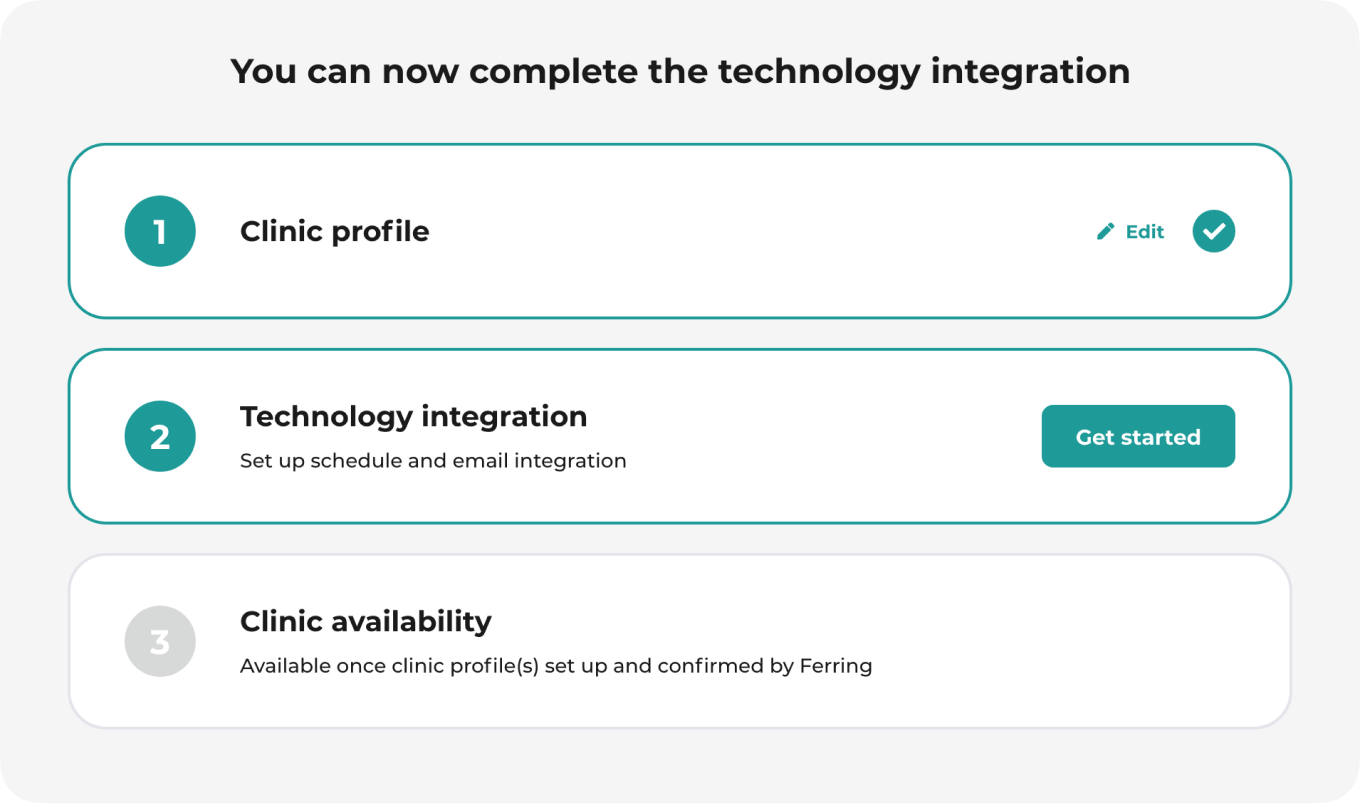Click the word 'Ferring' in the step 3 description
The height and width of the screenshot is (804, 1360).
[x=836, y=666]
